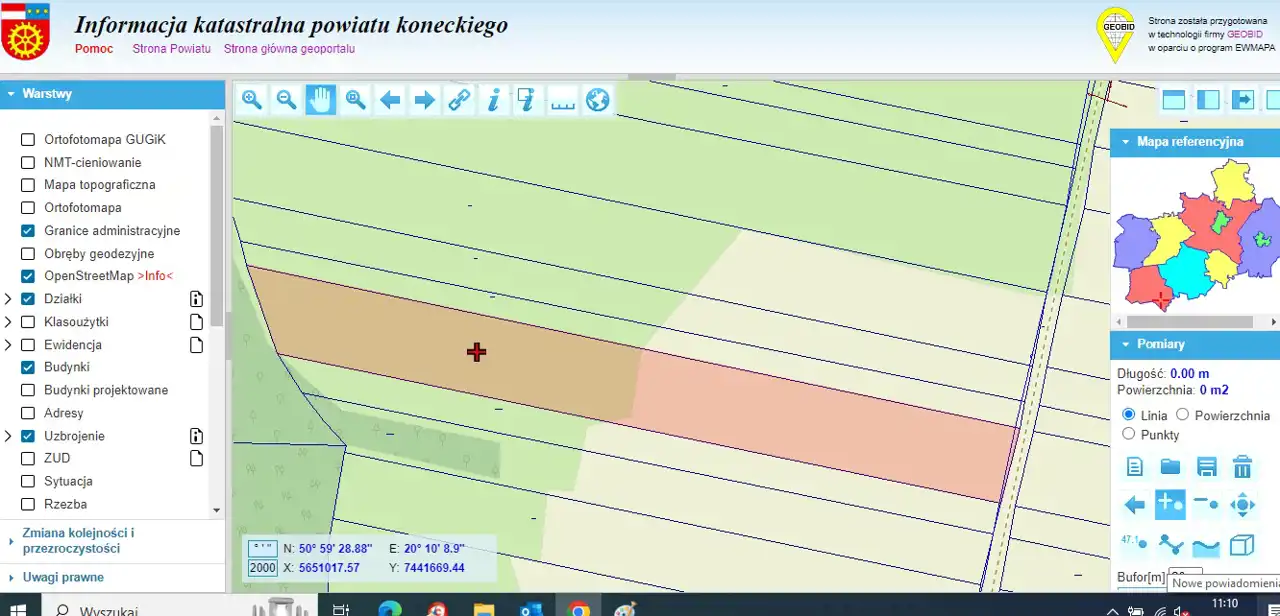Open the Strona Powiatu link
The width and height of the screenshot is (1280, 616).
click(171, 49)
